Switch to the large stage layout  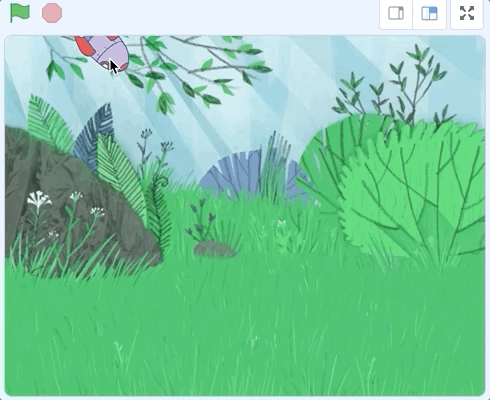click(429, 14)
